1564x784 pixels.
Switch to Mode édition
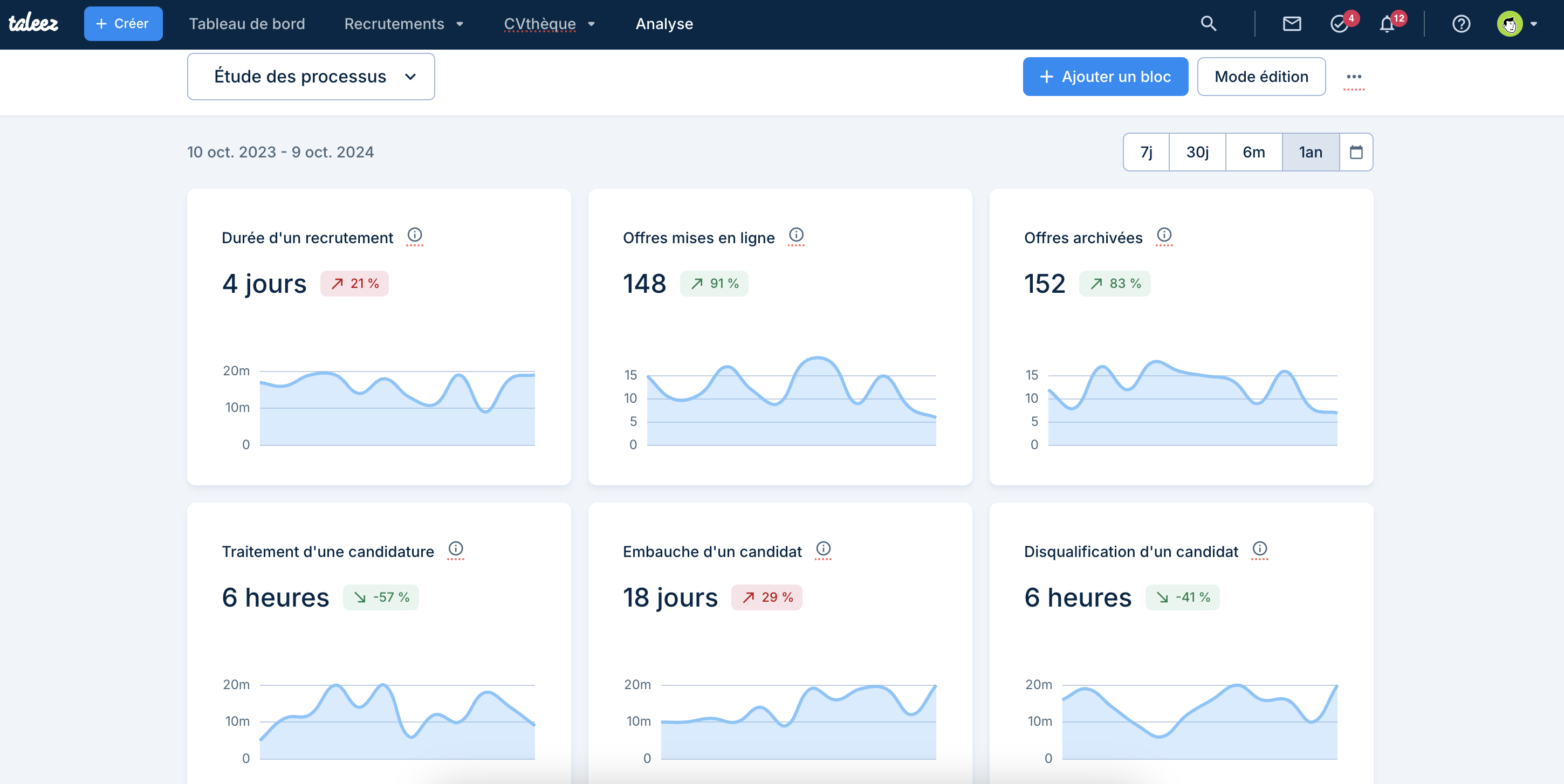click(x=1261, y=77)
